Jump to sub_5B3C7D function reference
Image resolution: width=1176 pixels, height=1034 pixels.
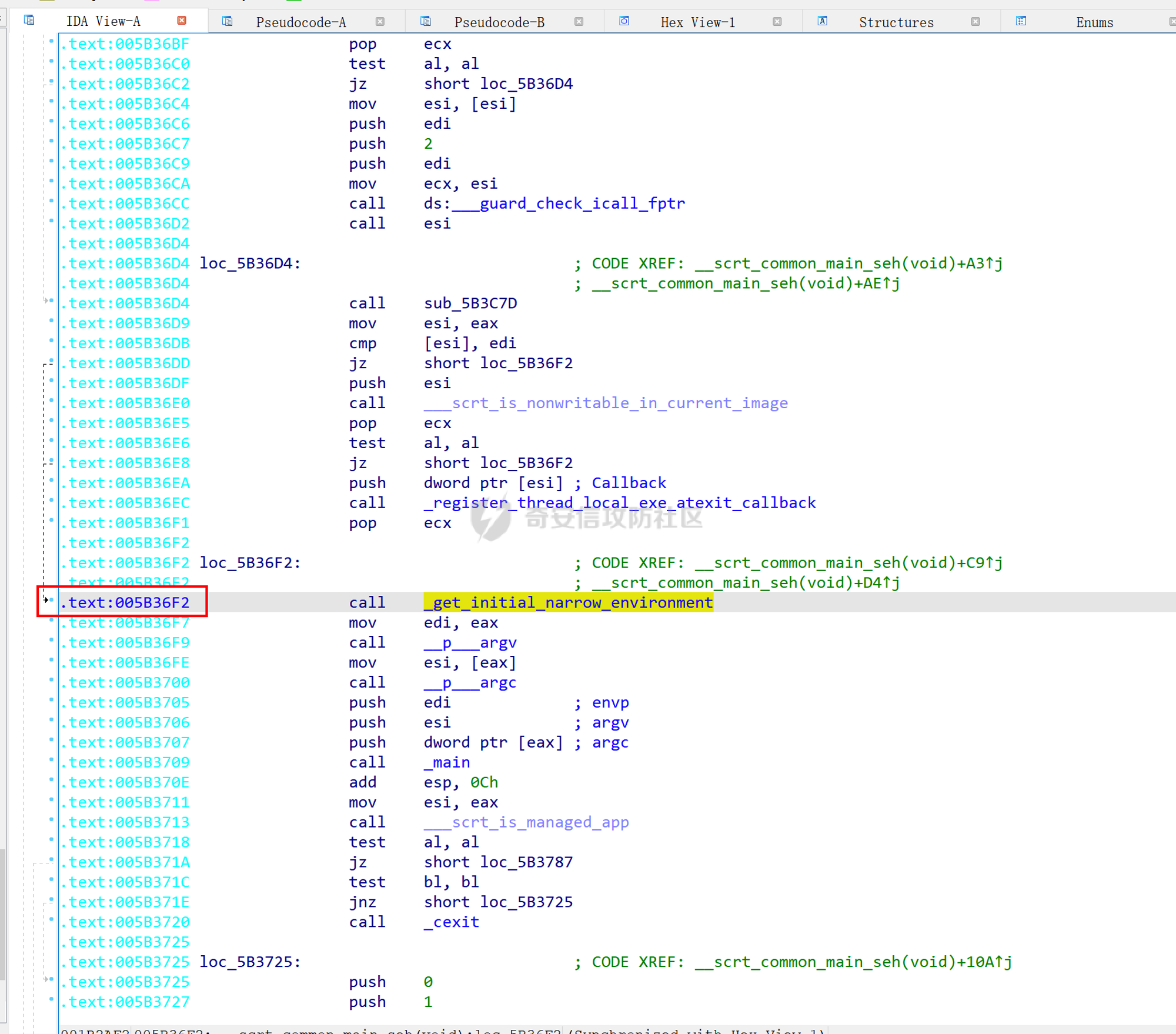pyautogui.click(x=470, y=303)
